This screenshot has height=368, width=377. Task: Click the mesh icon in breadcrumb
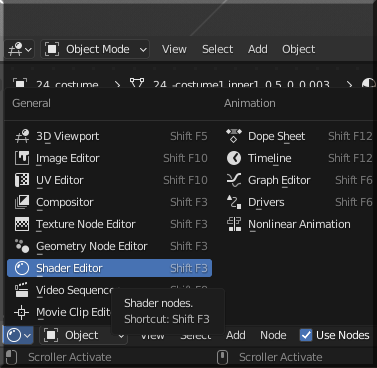137,83
